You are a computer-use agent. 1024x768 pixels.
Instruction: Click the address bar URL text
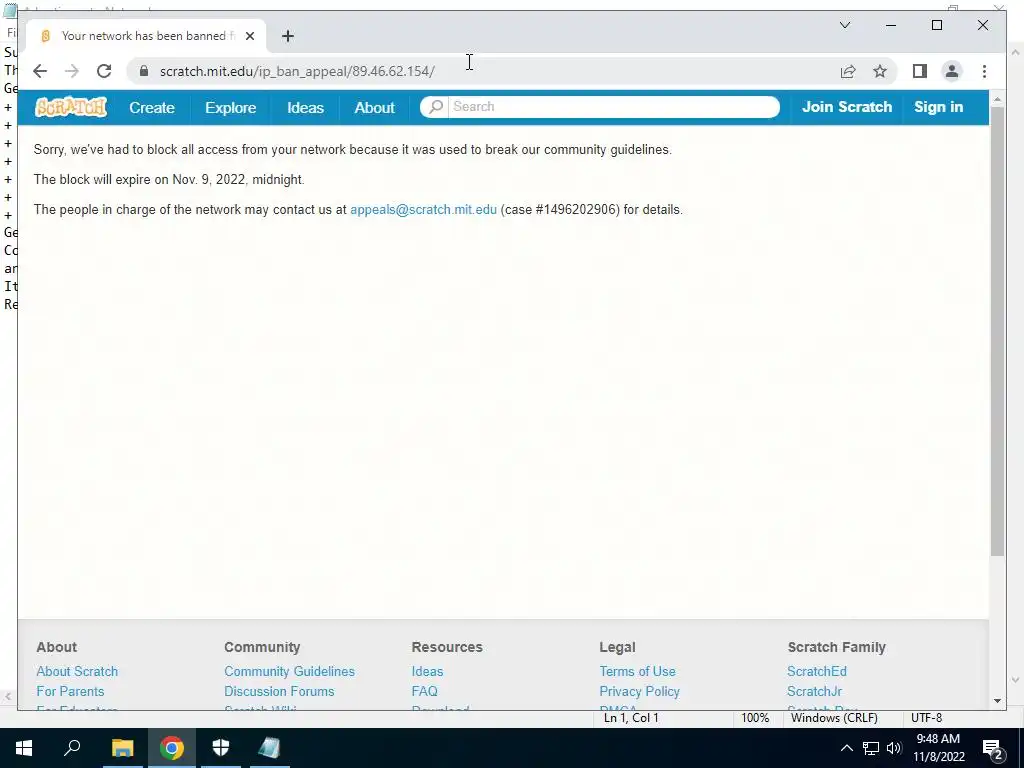click(x=297, y=71)
